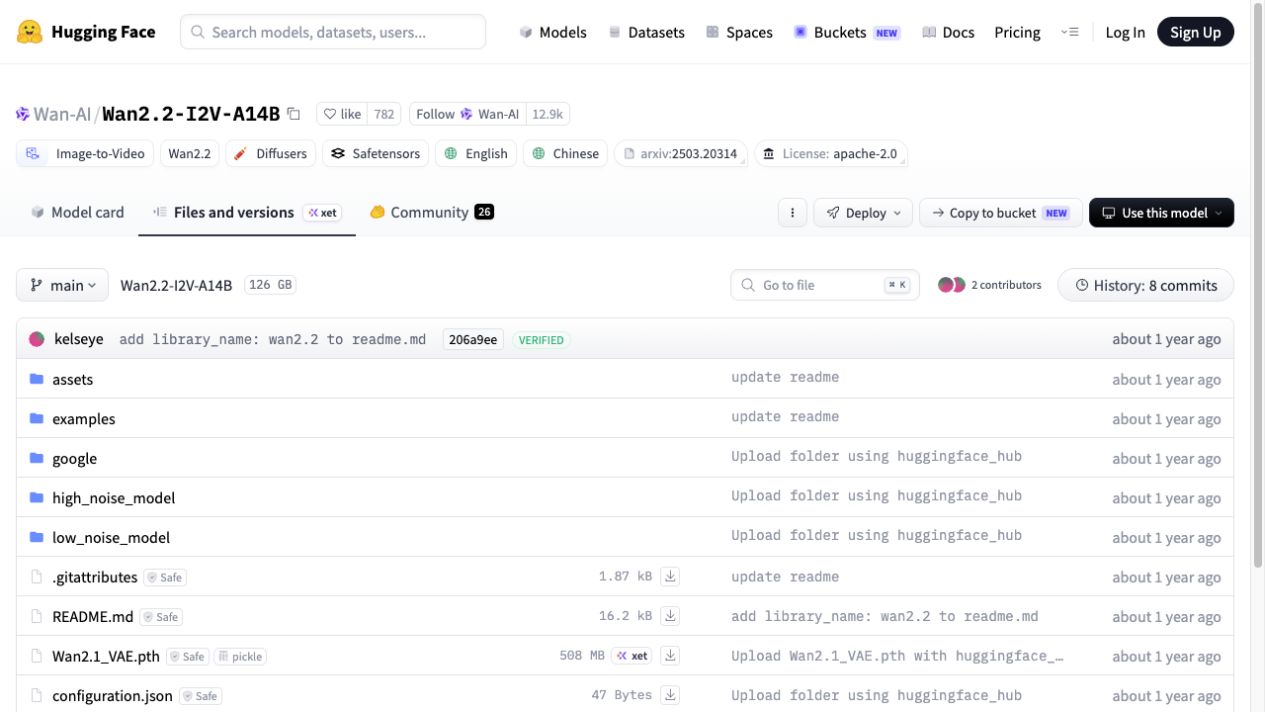Viewport: 1265px width, 712px height.
Task: Click the low_noise_model folder icon
Action: coord(37,537)
